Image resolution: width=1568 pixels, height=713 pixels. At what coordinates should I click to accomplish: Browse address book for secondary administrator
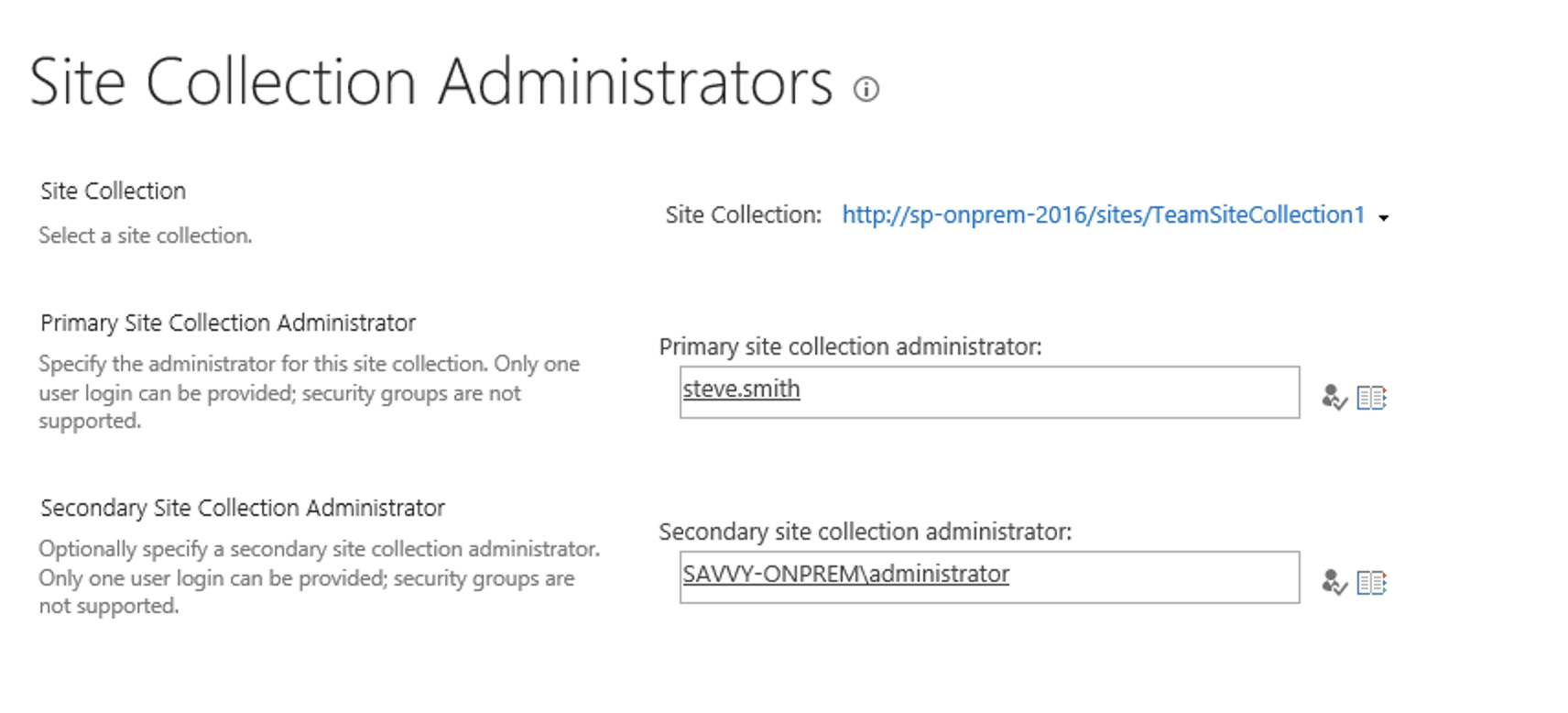pos(1371,583)
